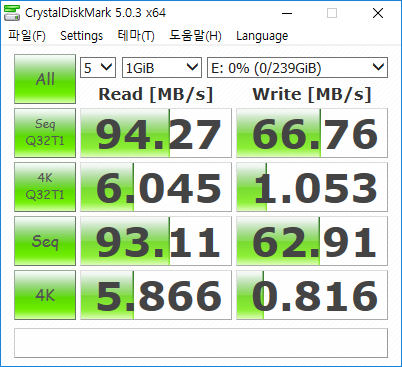Open the 테마(T) theme menu
This screenshot has width=402, height=367.
click(136, 35)
